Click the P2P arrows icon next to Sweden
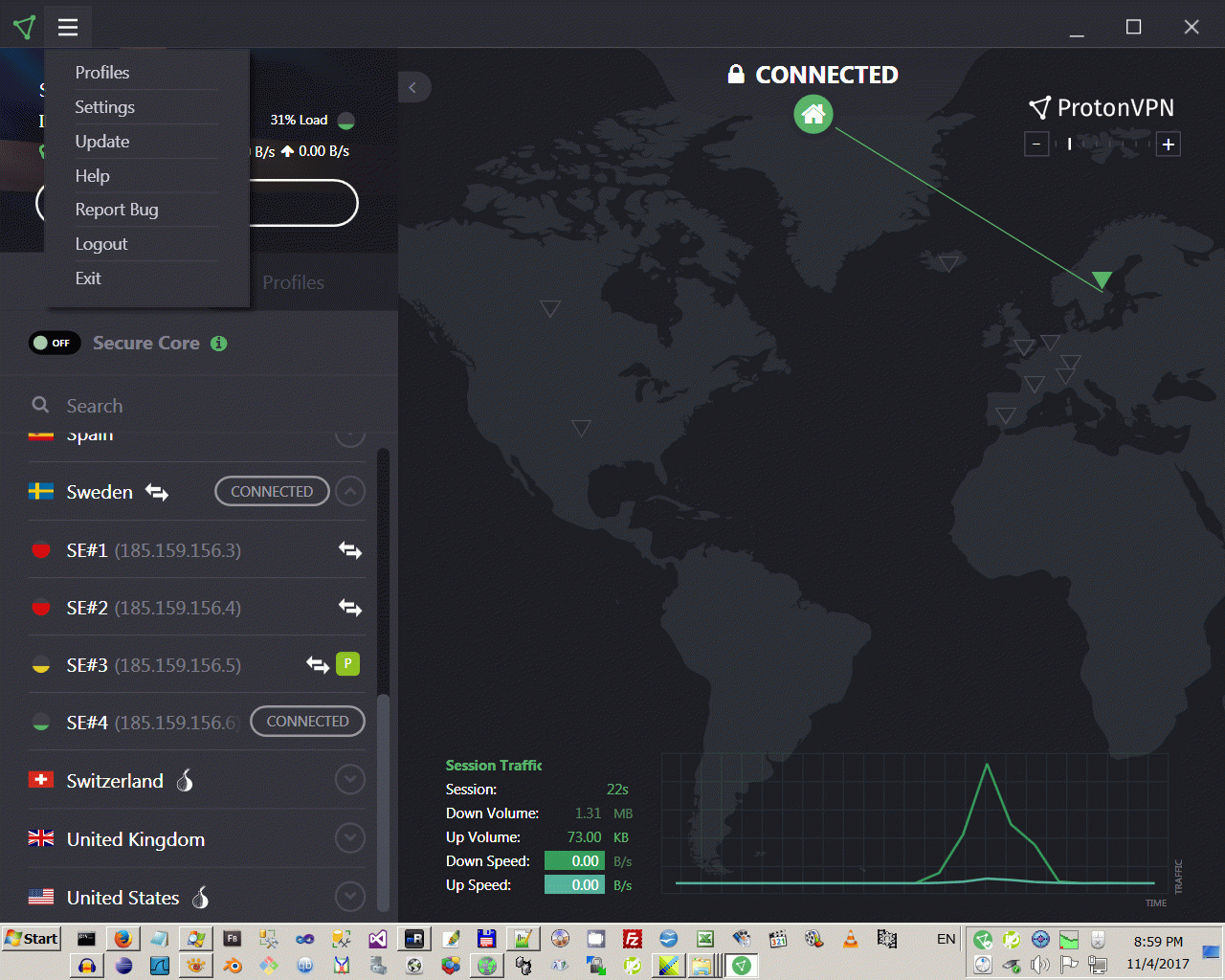Image resolution: width=1225 pixels, height=980 pixels. (157, 492)
